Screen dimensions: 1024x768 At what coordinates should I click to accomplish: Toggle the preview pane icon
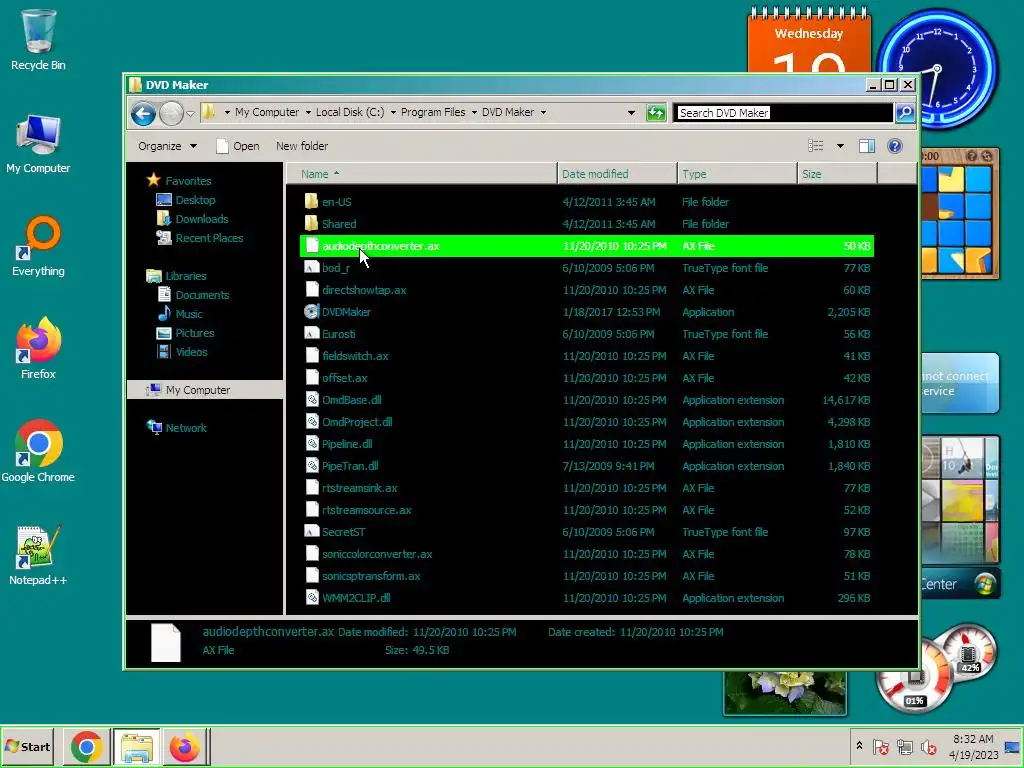pos(867,146)
